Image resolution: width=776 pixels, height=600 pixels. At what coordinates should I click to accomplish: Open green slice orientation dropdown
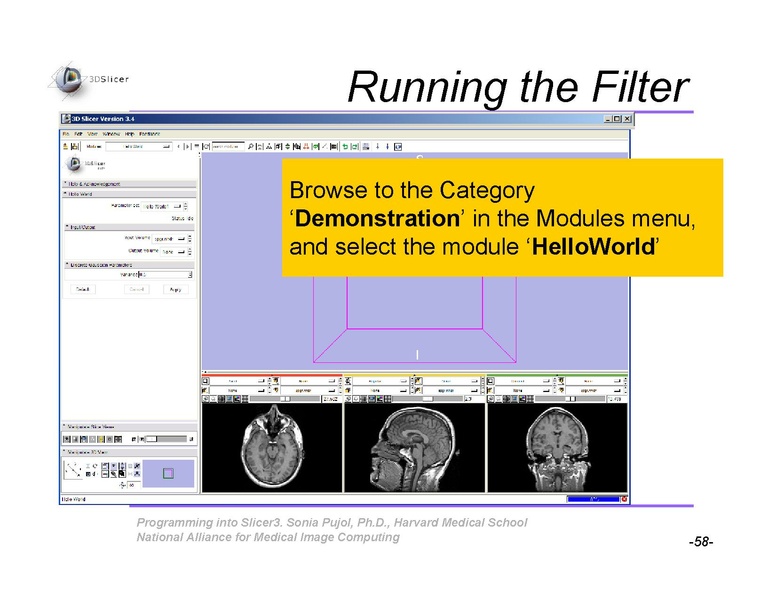coord(524,381)
